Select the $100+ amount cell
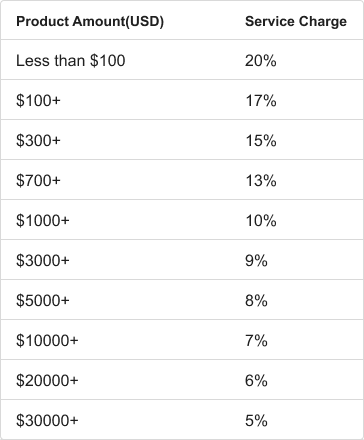Viewport: 364px width, 440px height. (38, 100)
